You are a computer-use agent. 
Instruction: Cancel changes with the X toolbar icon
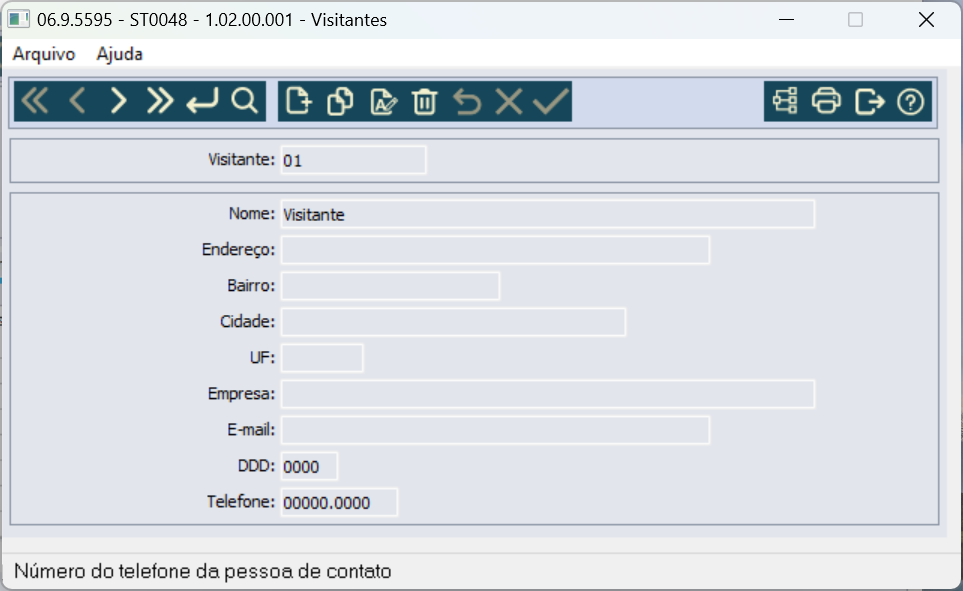point(509,101)
